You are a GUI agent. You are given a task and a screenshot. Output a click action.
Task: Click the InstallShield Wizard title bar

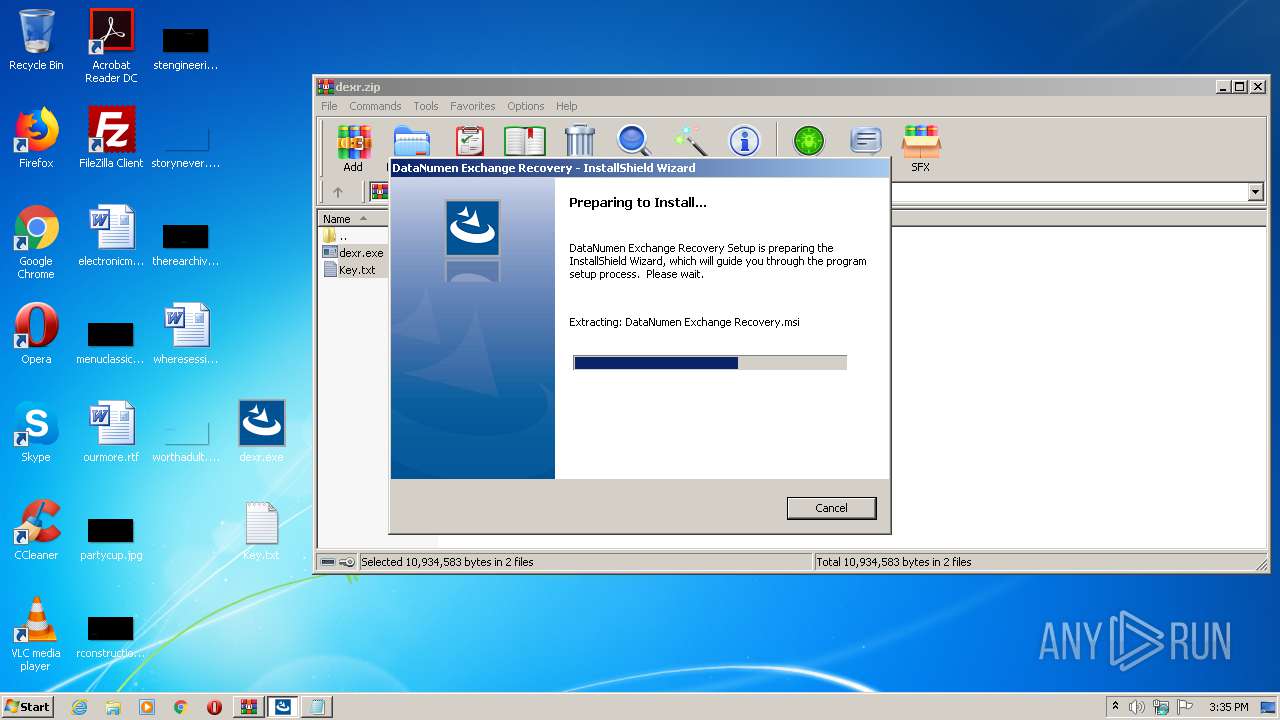(640, 168)
